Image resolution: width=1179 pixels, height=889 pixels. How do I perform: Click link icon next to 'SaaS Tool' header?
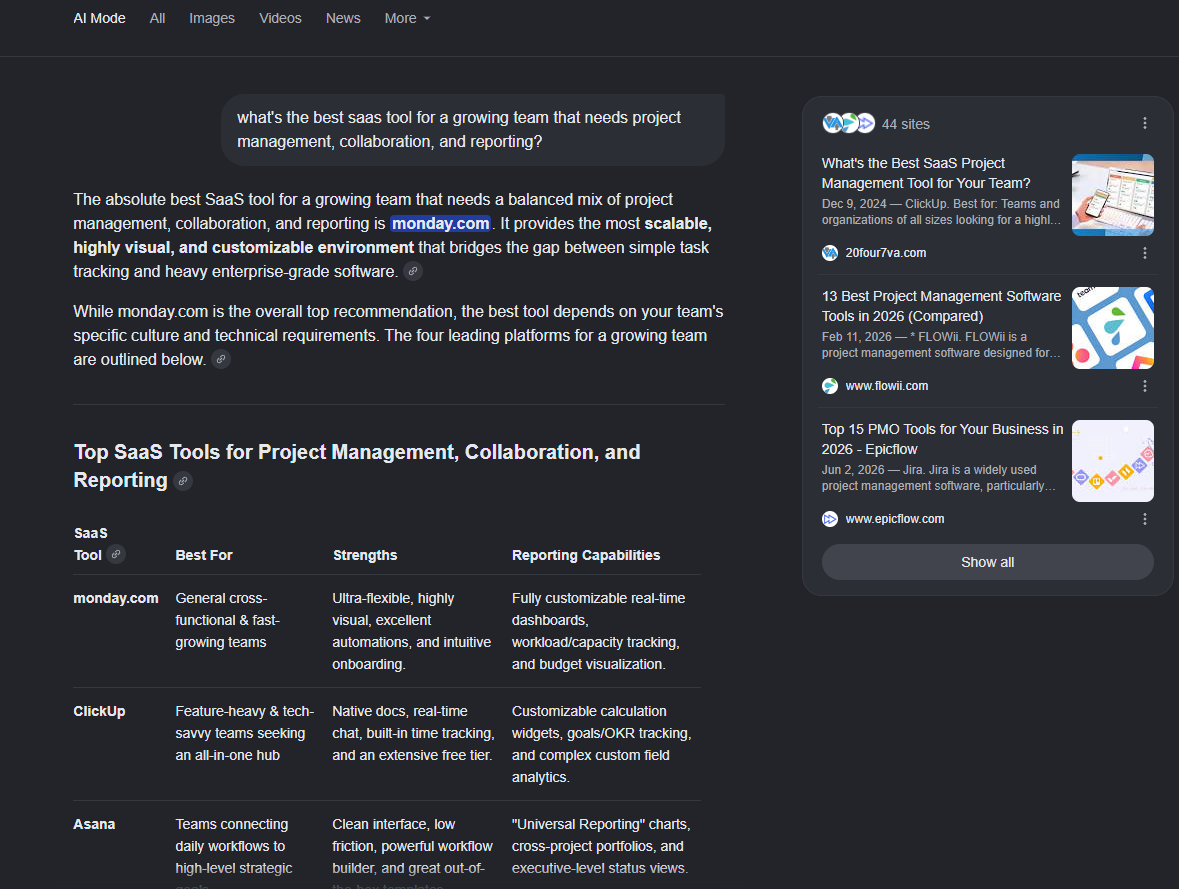point(116,554)
